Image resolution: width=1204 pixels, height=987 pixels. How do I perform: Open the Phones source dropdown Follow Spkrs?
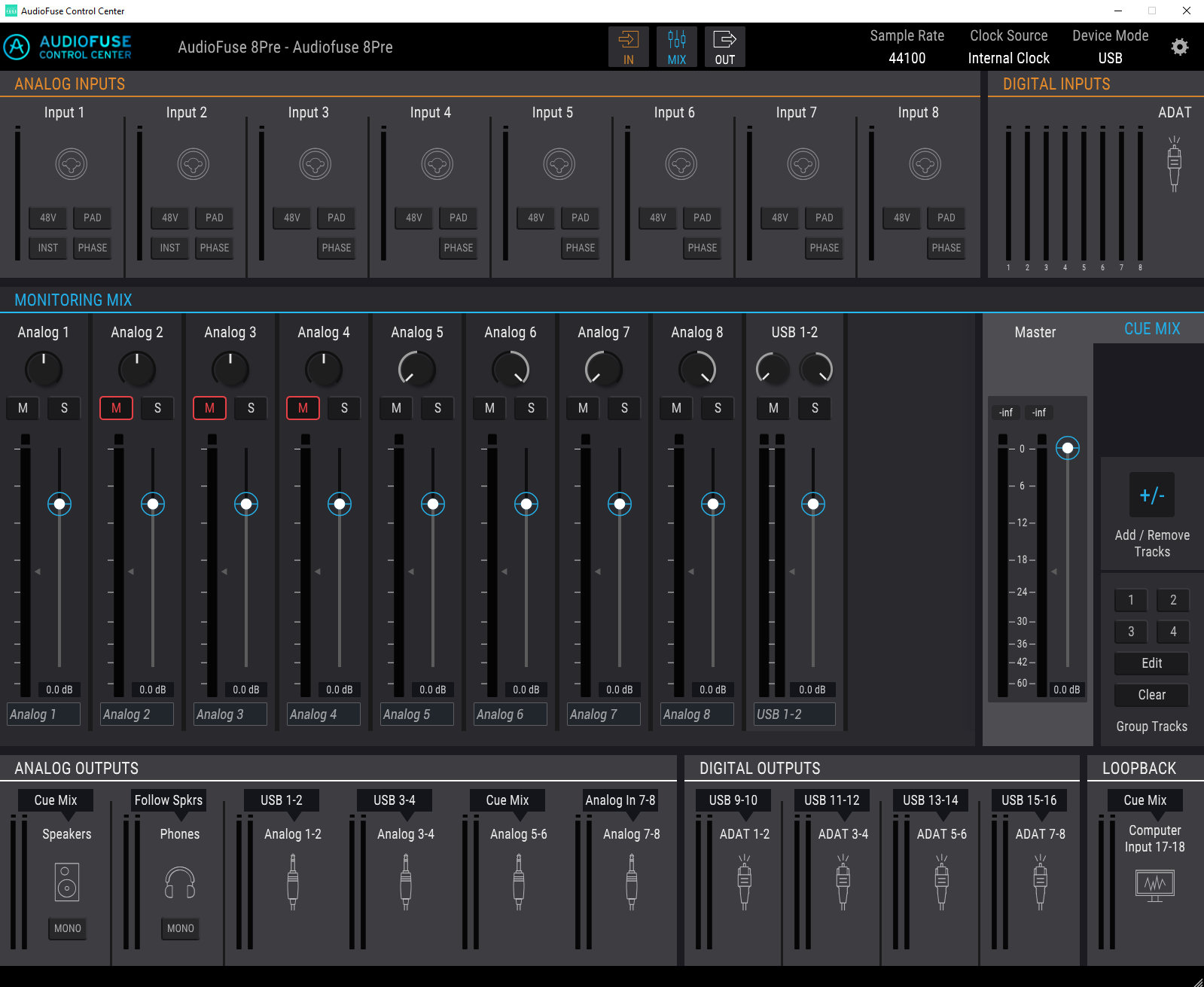pyautogui.click(x=169, y=800)
